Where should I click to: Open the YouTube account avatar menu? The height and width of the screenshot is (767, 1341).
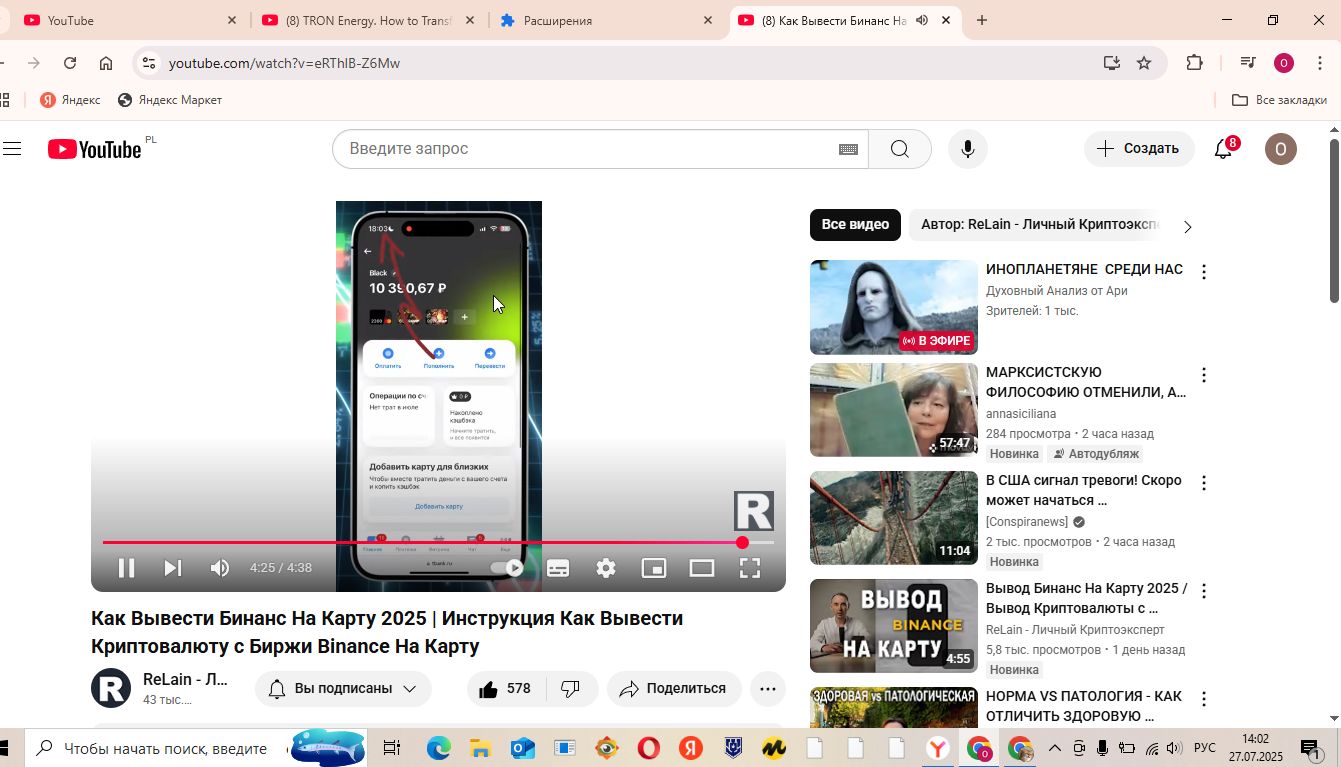(x=1281, y=149)
